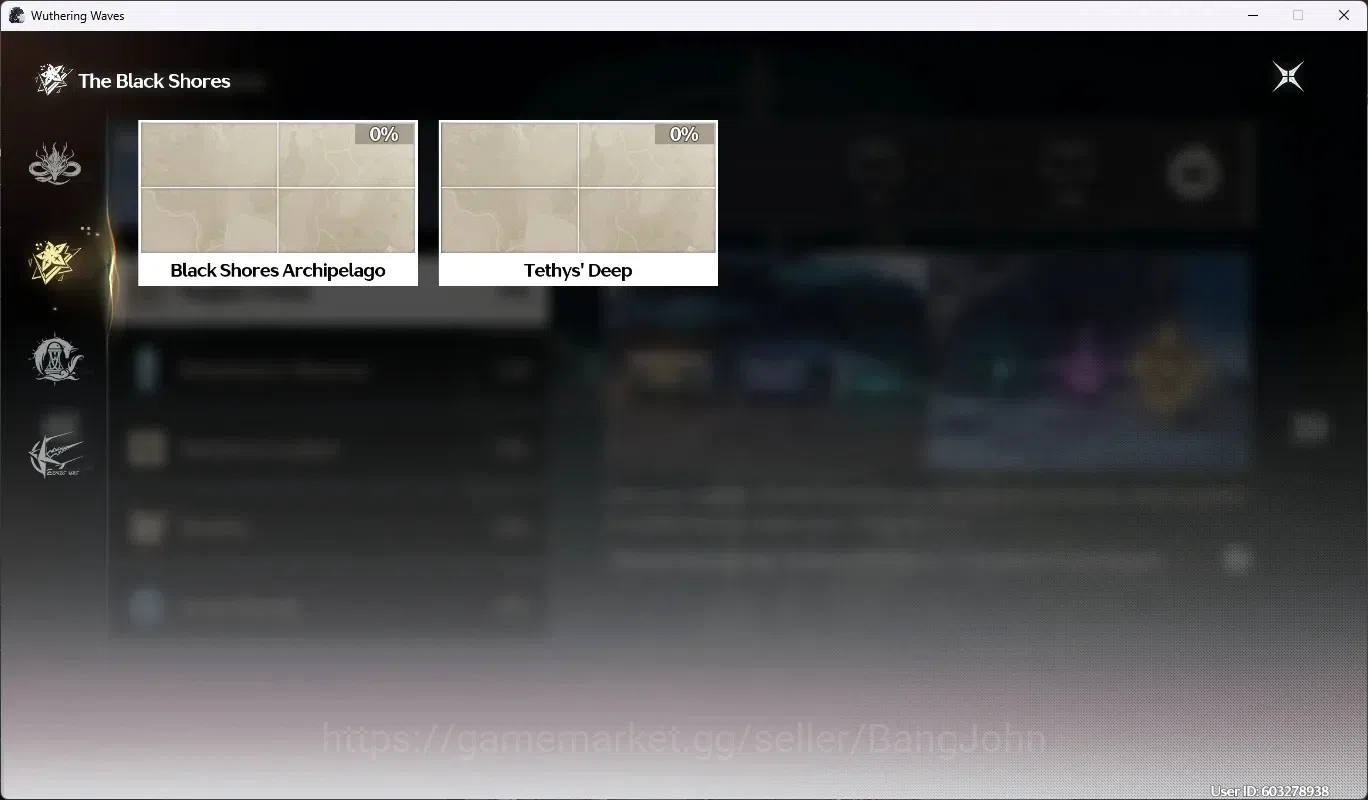1368x800 pixels.
Task: Click the 0% progress badge on Tethys' Deep
Action: point(684,134)
